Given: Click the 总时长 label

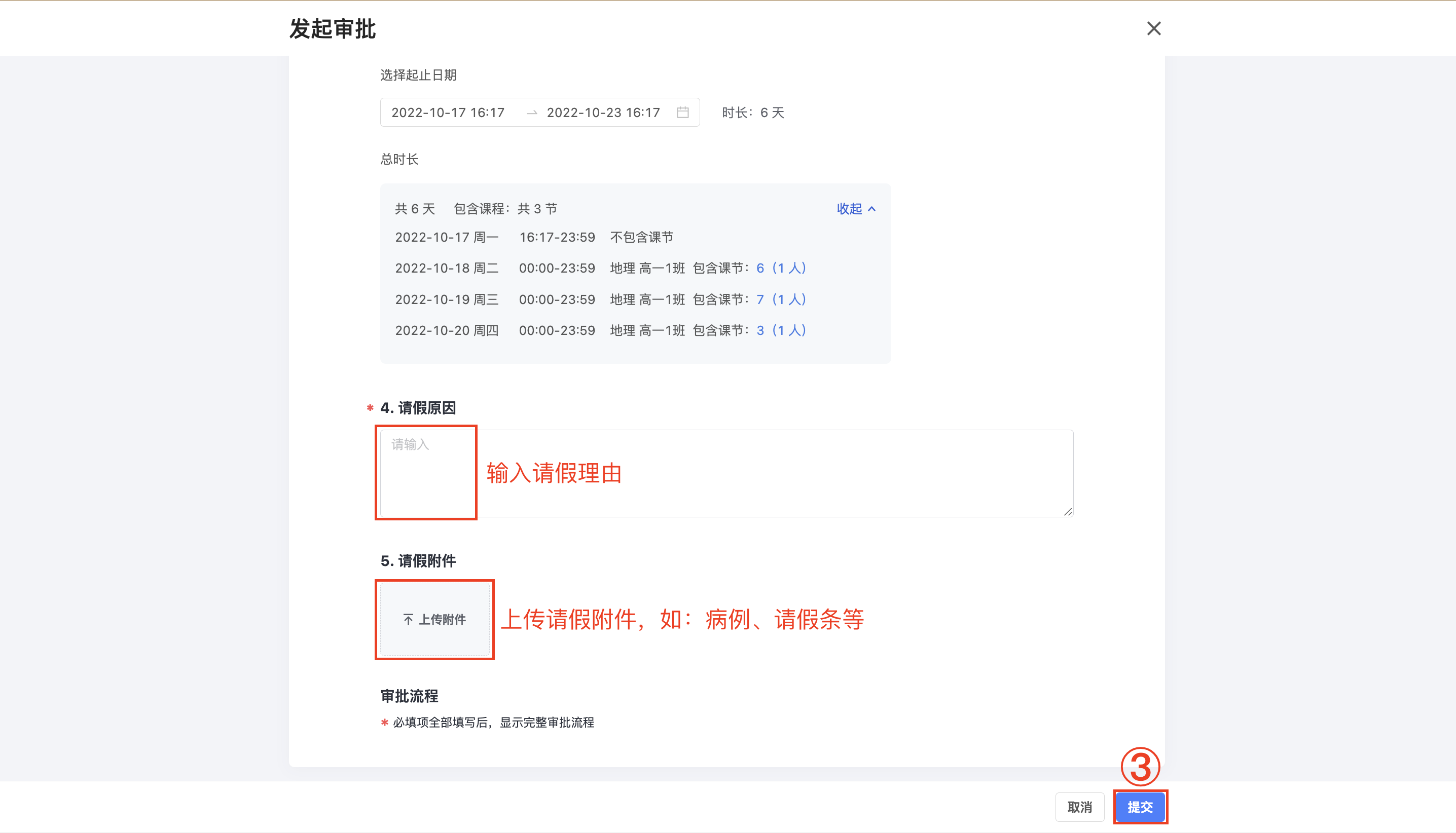Looking at the screenshot, I should pos(399,159).
